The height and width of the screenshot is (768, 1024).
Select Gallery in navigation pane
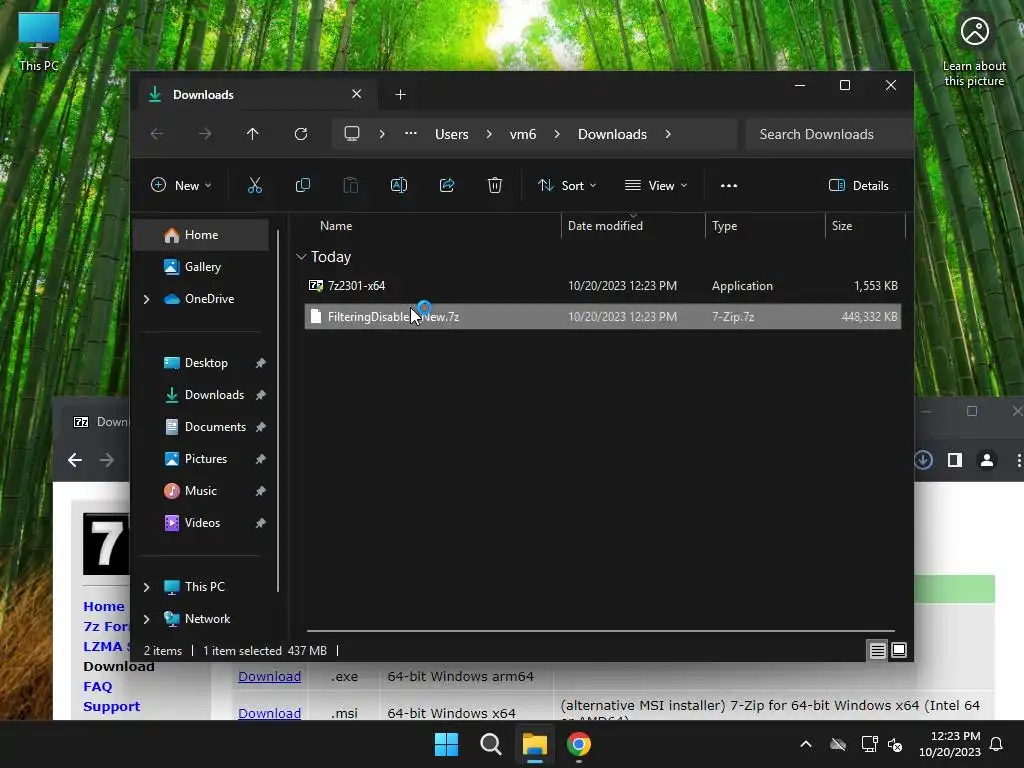point(200,267)
